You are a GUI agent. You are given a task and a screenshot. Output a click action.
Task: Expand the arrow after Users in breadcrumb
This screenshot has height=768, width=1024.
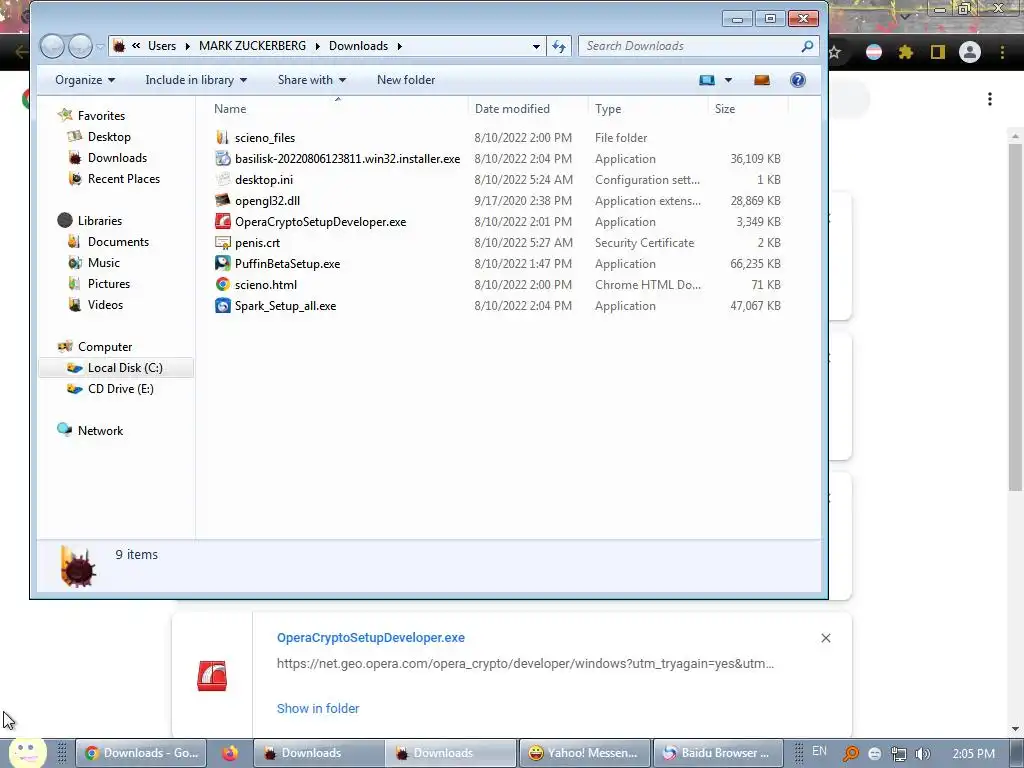(187, 46)
